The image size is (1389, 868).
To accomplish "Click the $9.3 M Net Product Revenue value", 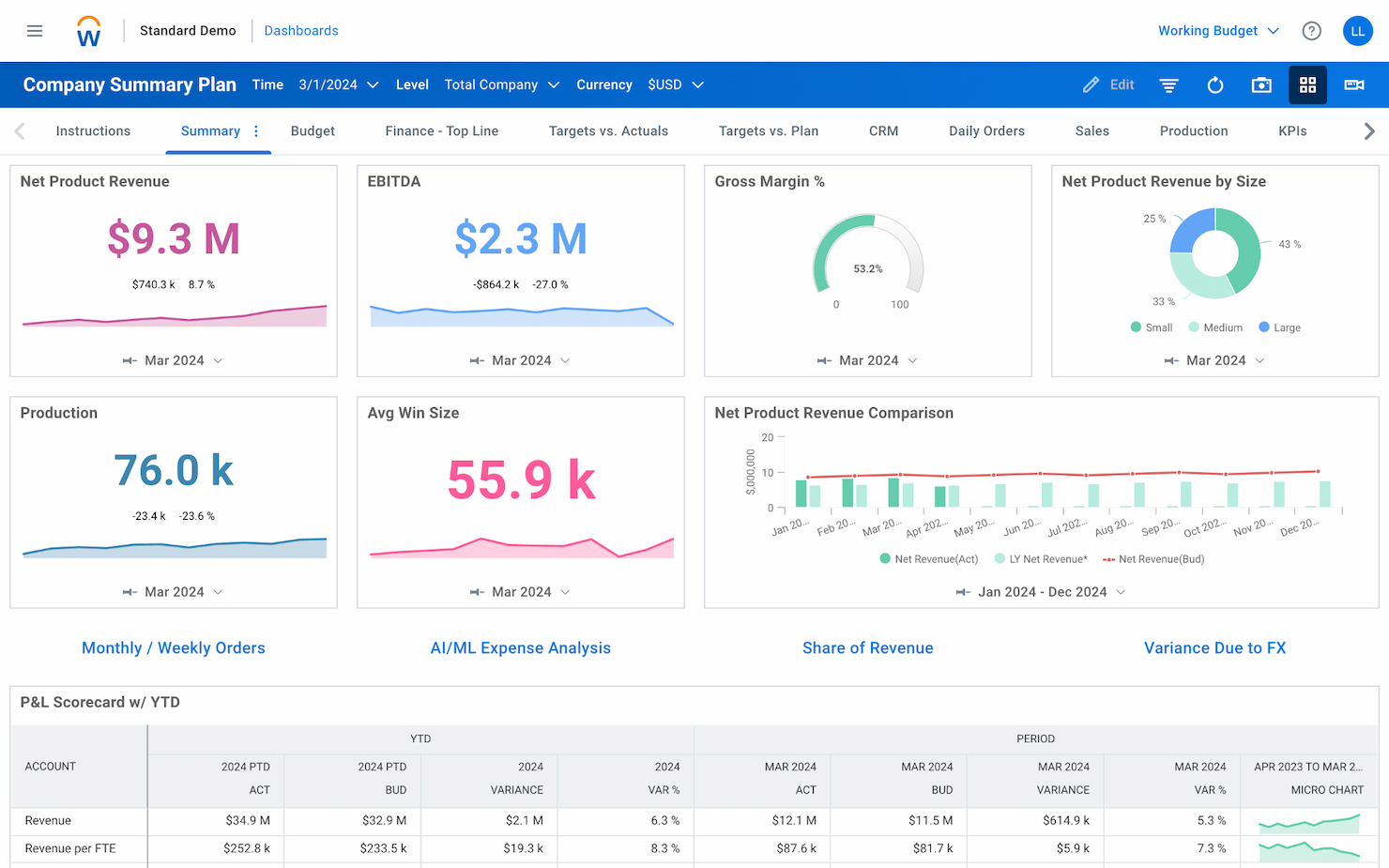I will [x=174, y=238].
